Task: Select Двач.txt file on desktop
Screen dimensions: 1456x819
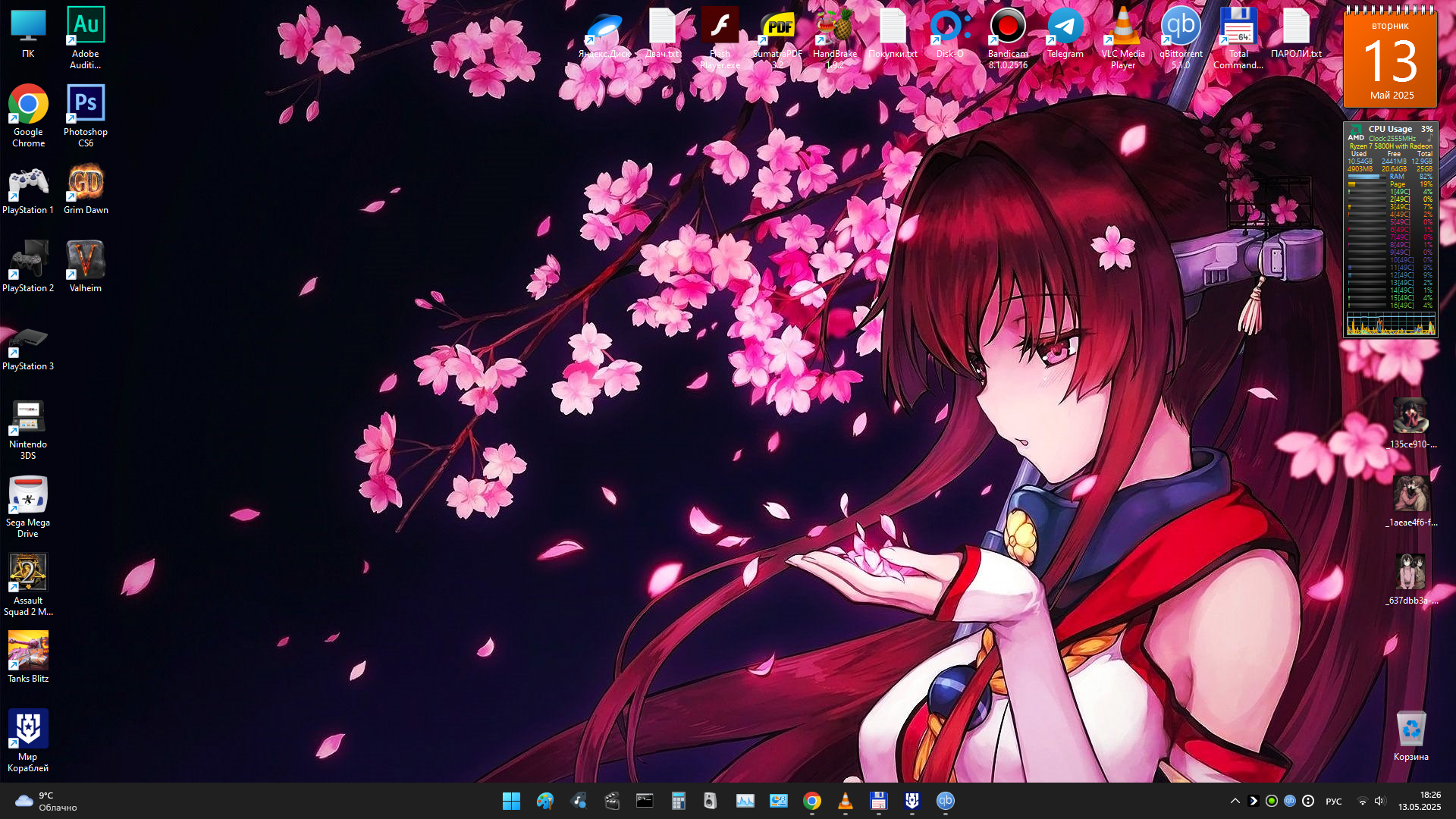Action: pyautogui.click(x=662, y=34)
